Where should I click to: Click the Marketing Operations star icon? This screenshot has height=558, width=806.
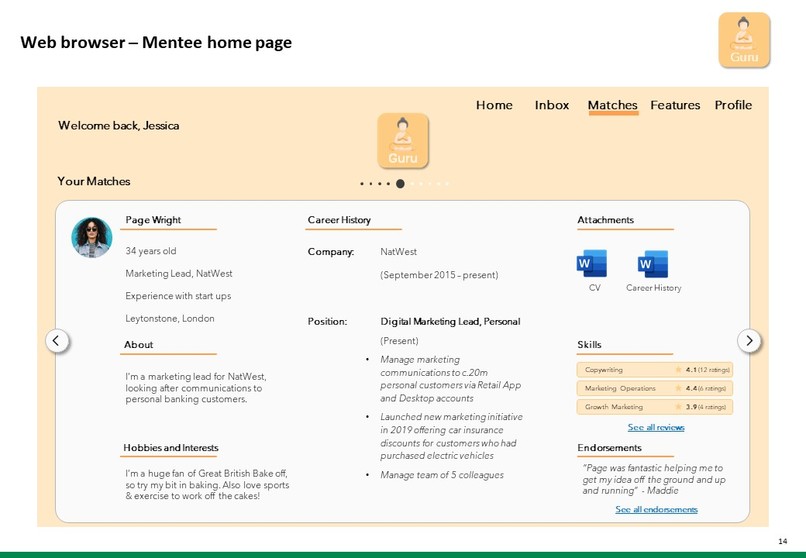click(678, 388)
